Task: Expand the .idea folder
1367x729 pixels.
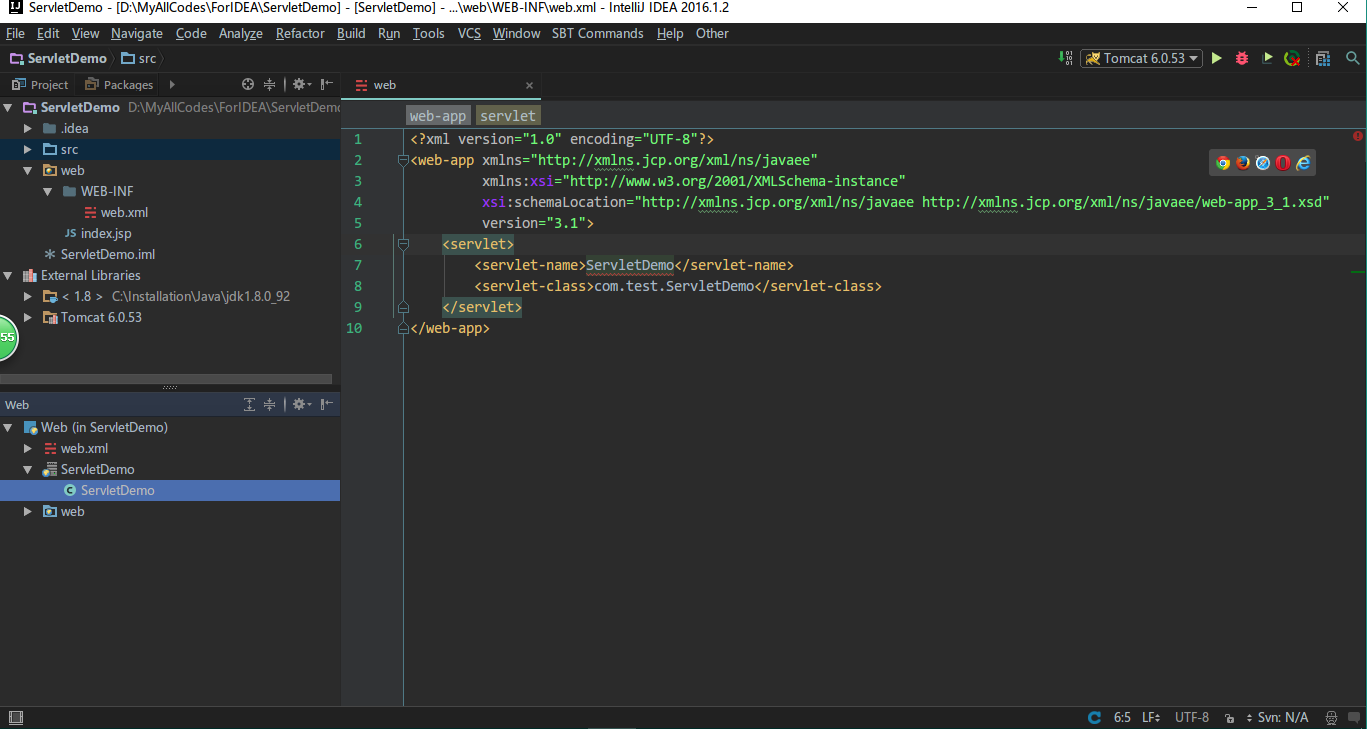Action: pyautogui.click(x=29, y=128)
